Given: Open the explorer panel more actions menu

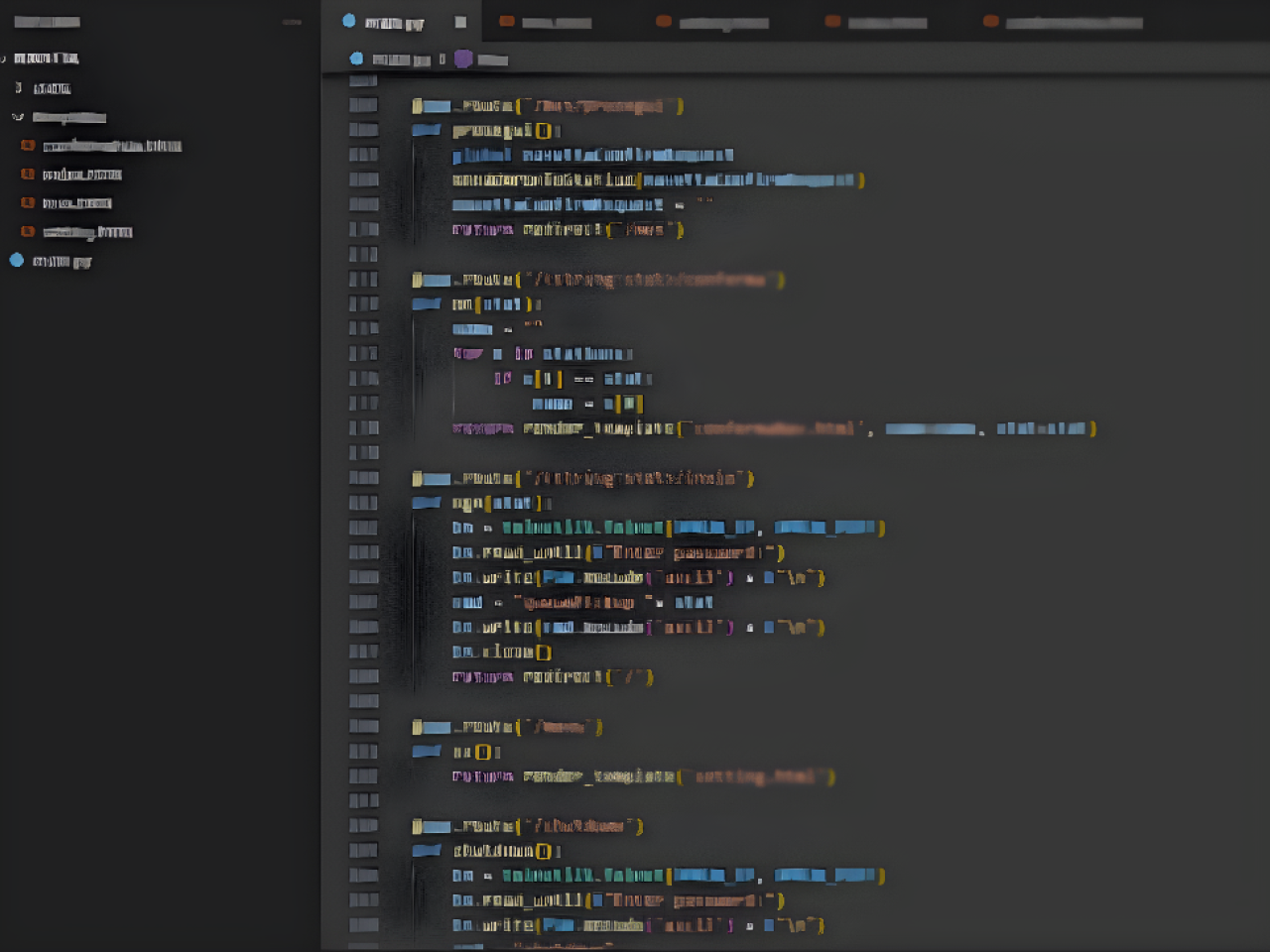Looking at the screenshot, I should pos(292,22).
